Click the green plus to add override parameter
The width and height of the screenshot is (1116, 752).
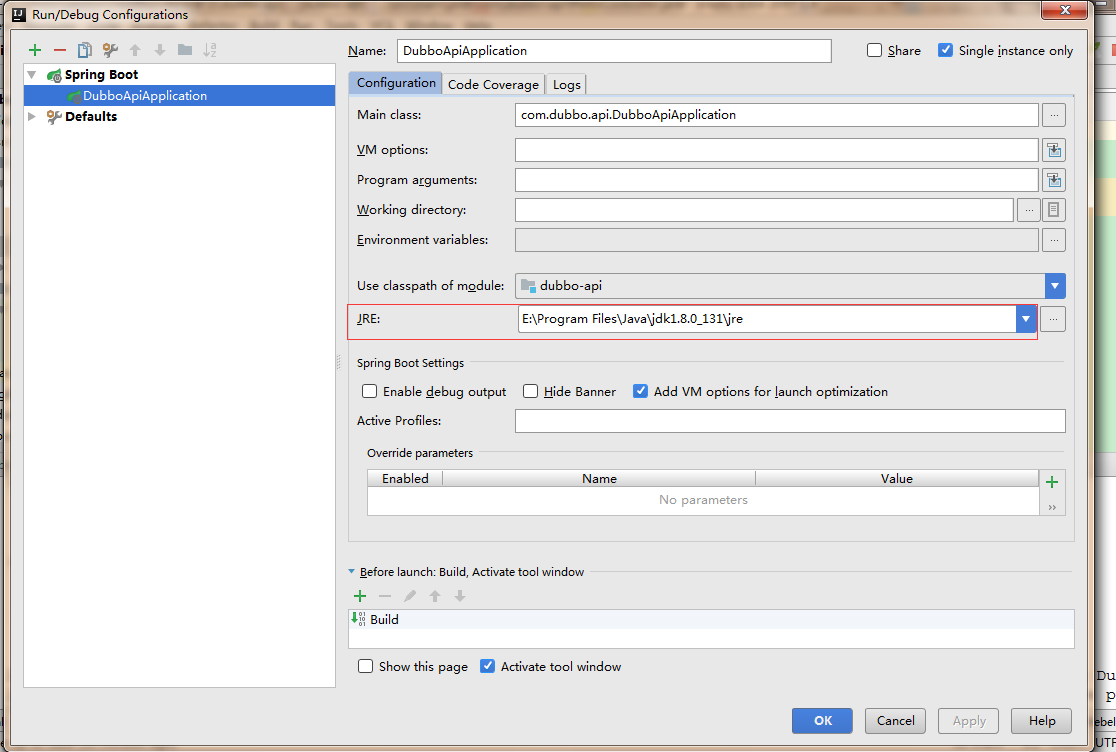[x=1051, y=482]
